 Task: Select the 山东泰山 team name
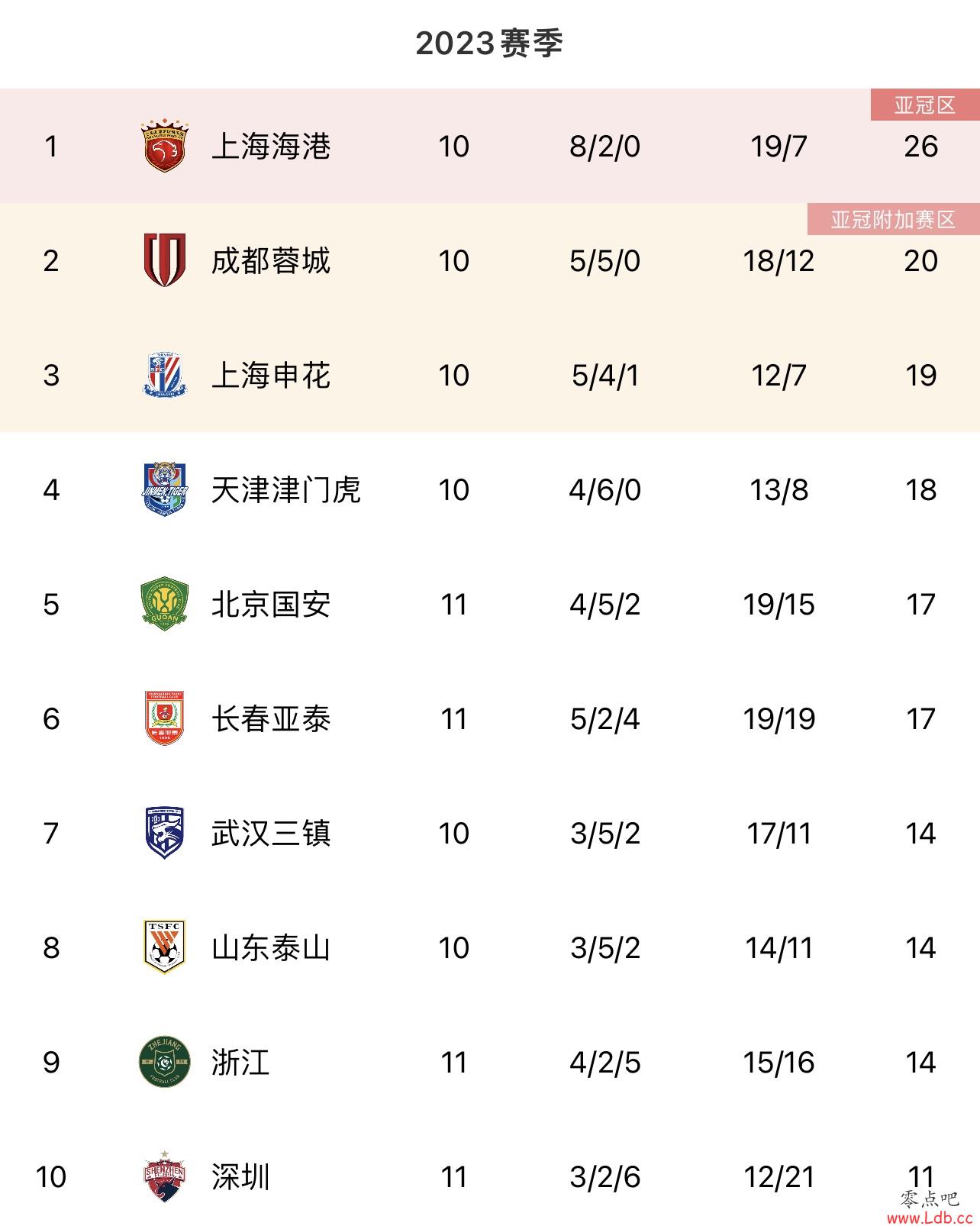pyautogui.click(x=271, y=947)
